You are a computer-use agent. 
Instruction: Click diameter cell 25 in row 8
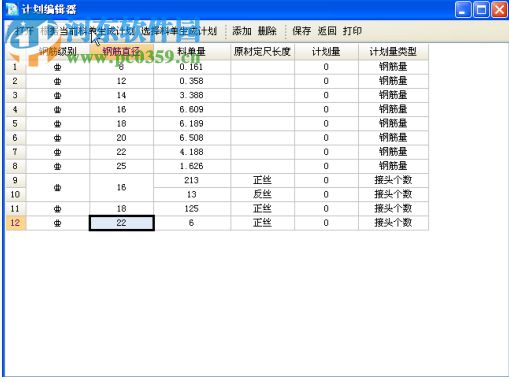[x=122, y=166]
